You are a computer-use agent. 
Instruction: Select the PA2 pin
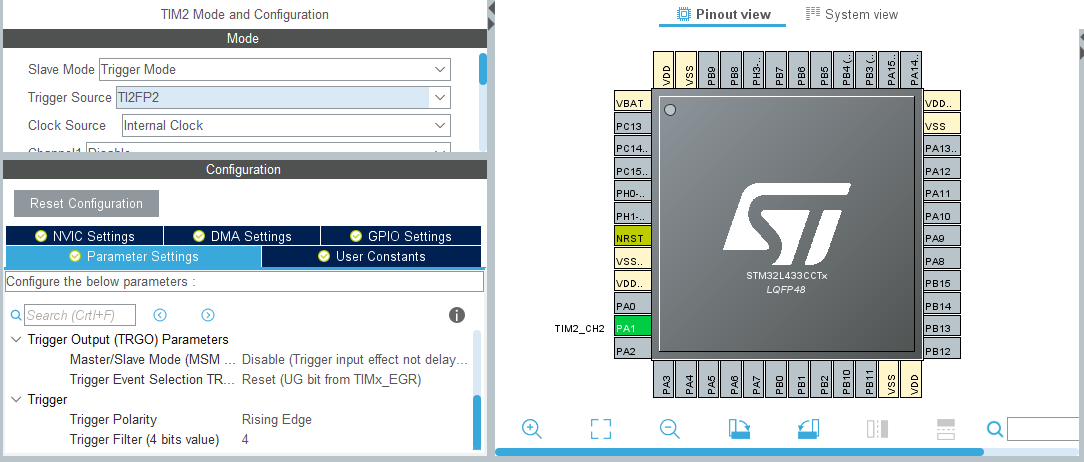pyautogui.click(x=633, y=351)
